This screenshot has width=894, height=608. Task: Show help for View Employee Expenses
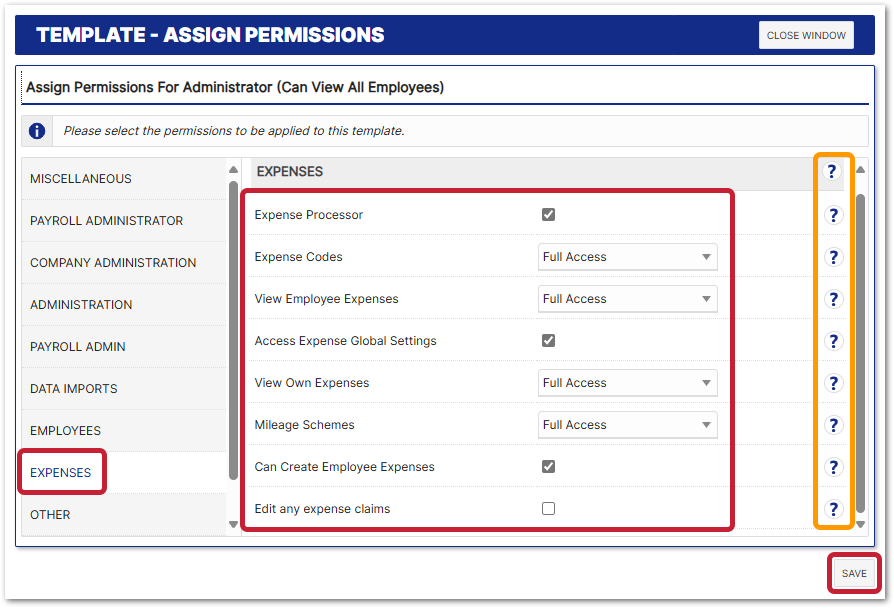coord(833,299)
